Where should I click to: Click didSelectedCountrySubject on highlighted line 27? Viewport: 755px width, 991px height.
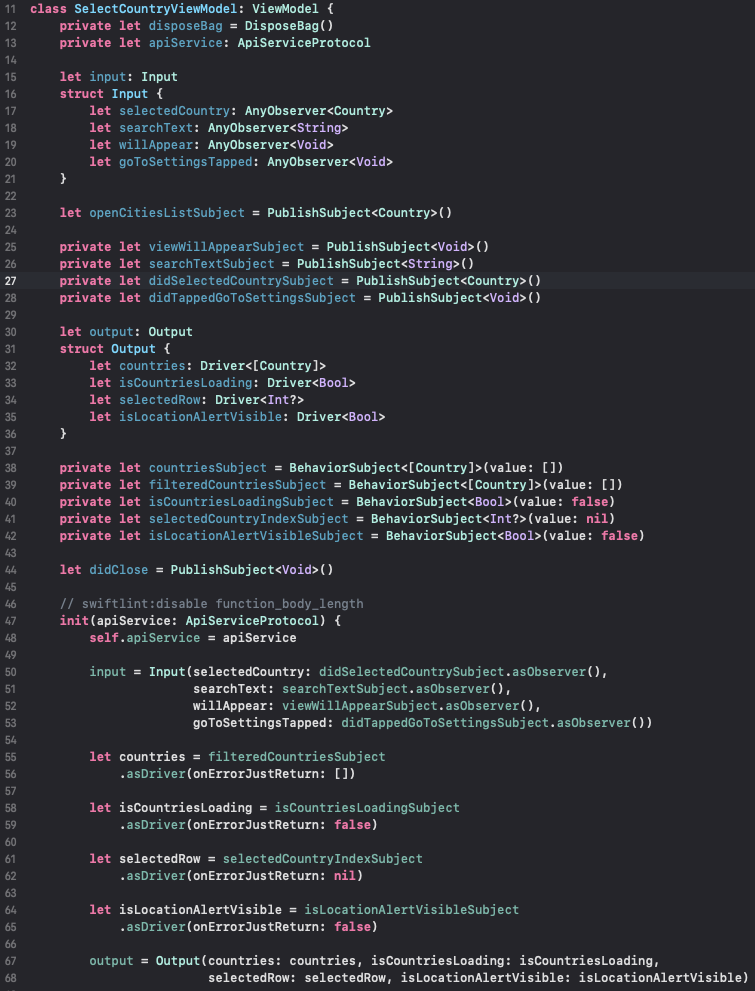[x=241, y=281]
